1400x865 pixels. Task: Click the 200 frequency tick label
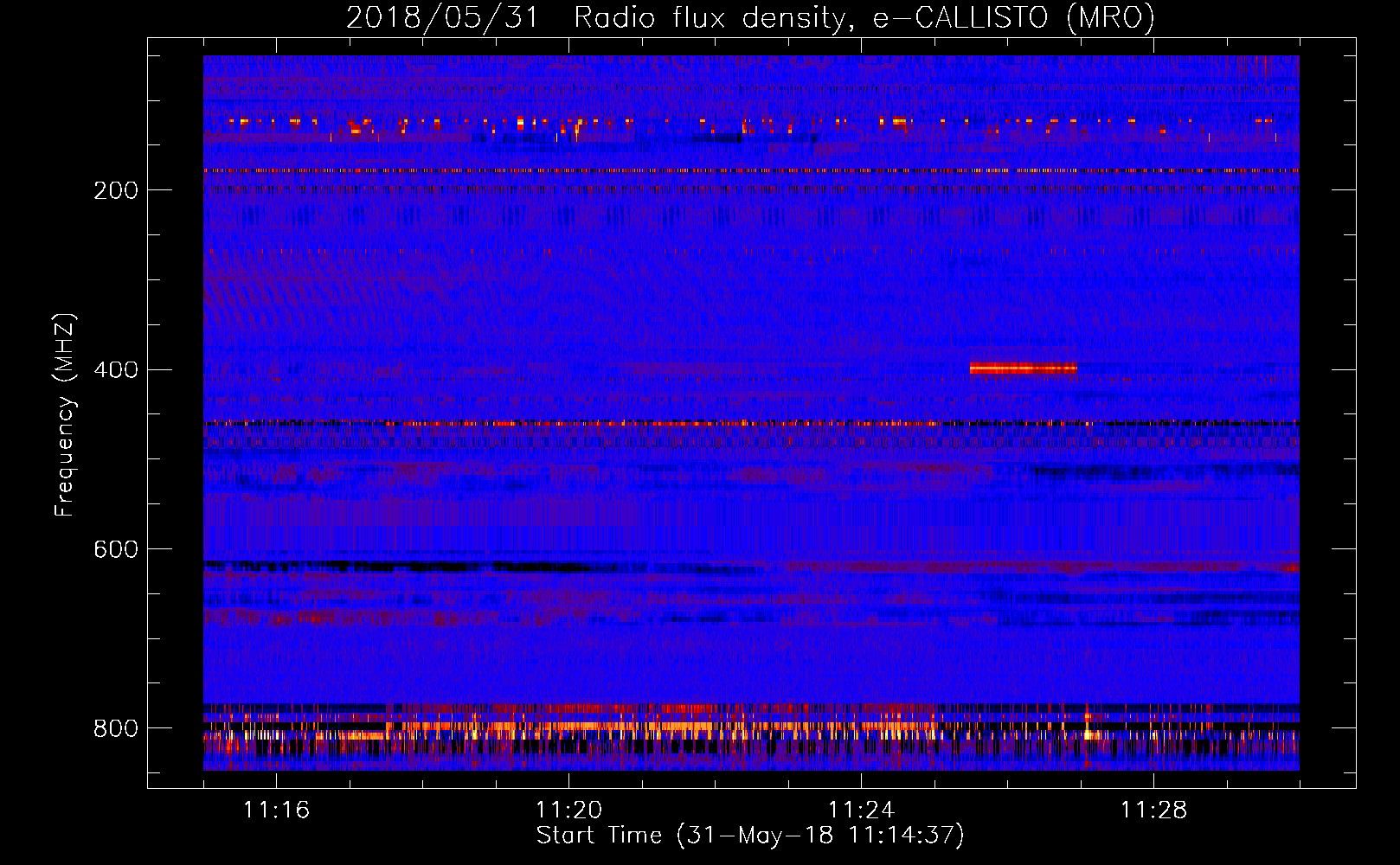click(x=116, y=190)
